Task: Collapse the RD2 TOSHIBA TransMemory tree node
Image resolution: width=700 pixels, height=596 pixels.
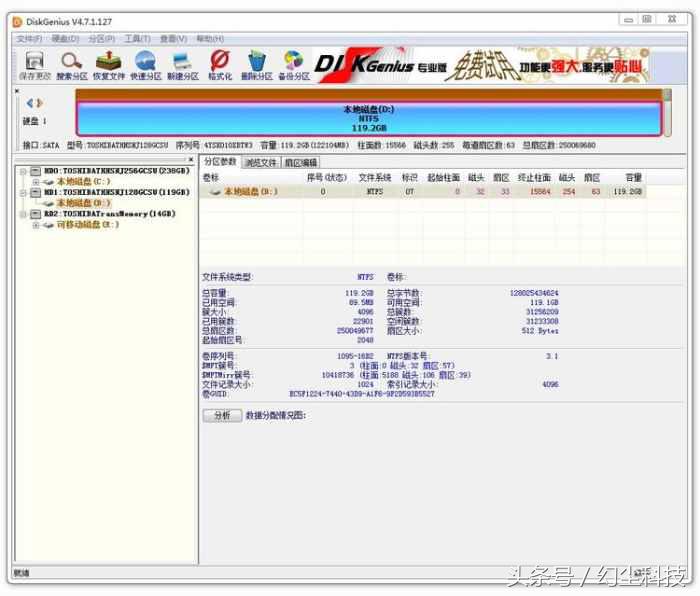Action: click(23, 214)
